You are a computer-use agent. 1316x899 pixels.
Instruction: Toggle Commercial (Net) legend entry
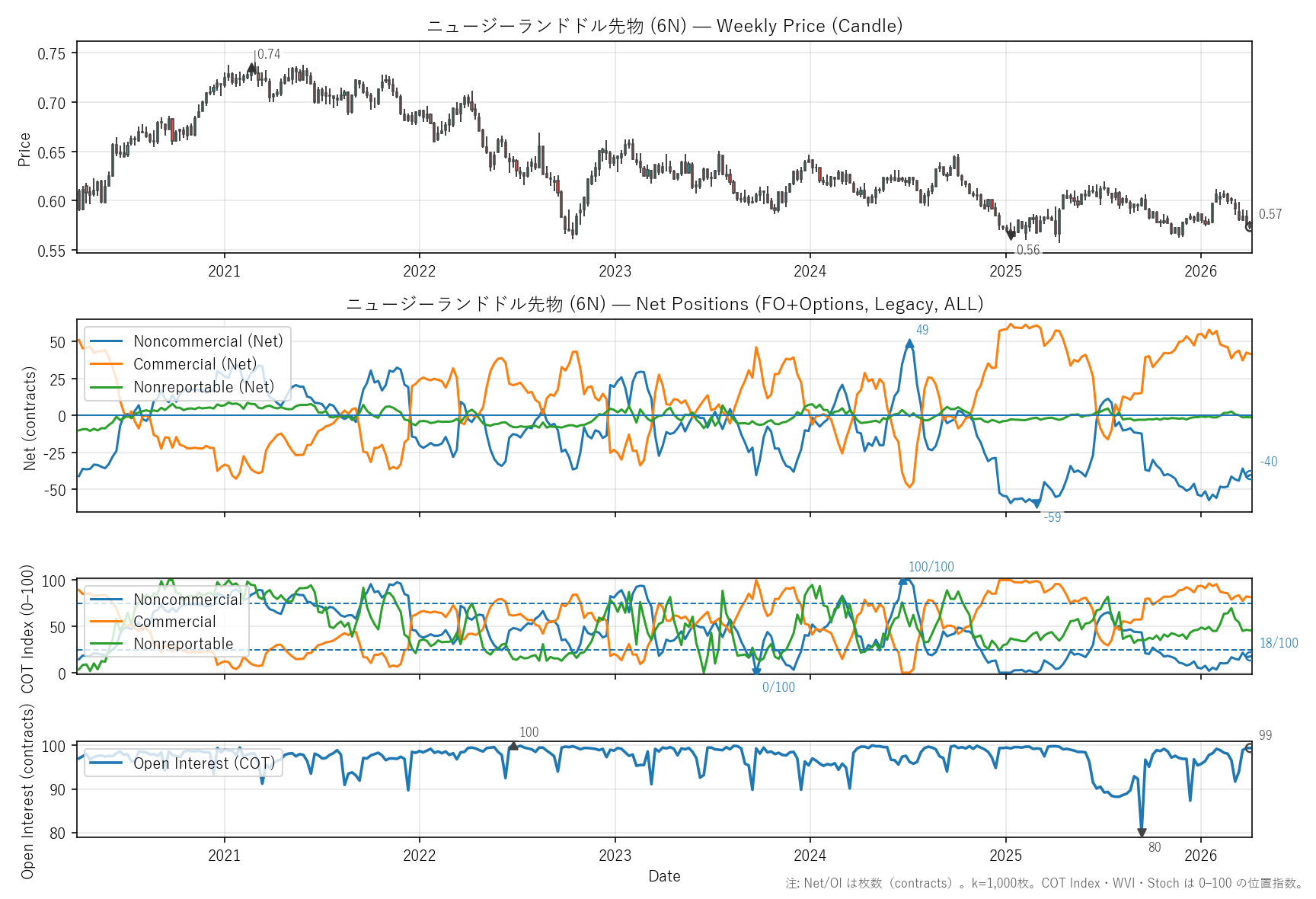point(195,364)
